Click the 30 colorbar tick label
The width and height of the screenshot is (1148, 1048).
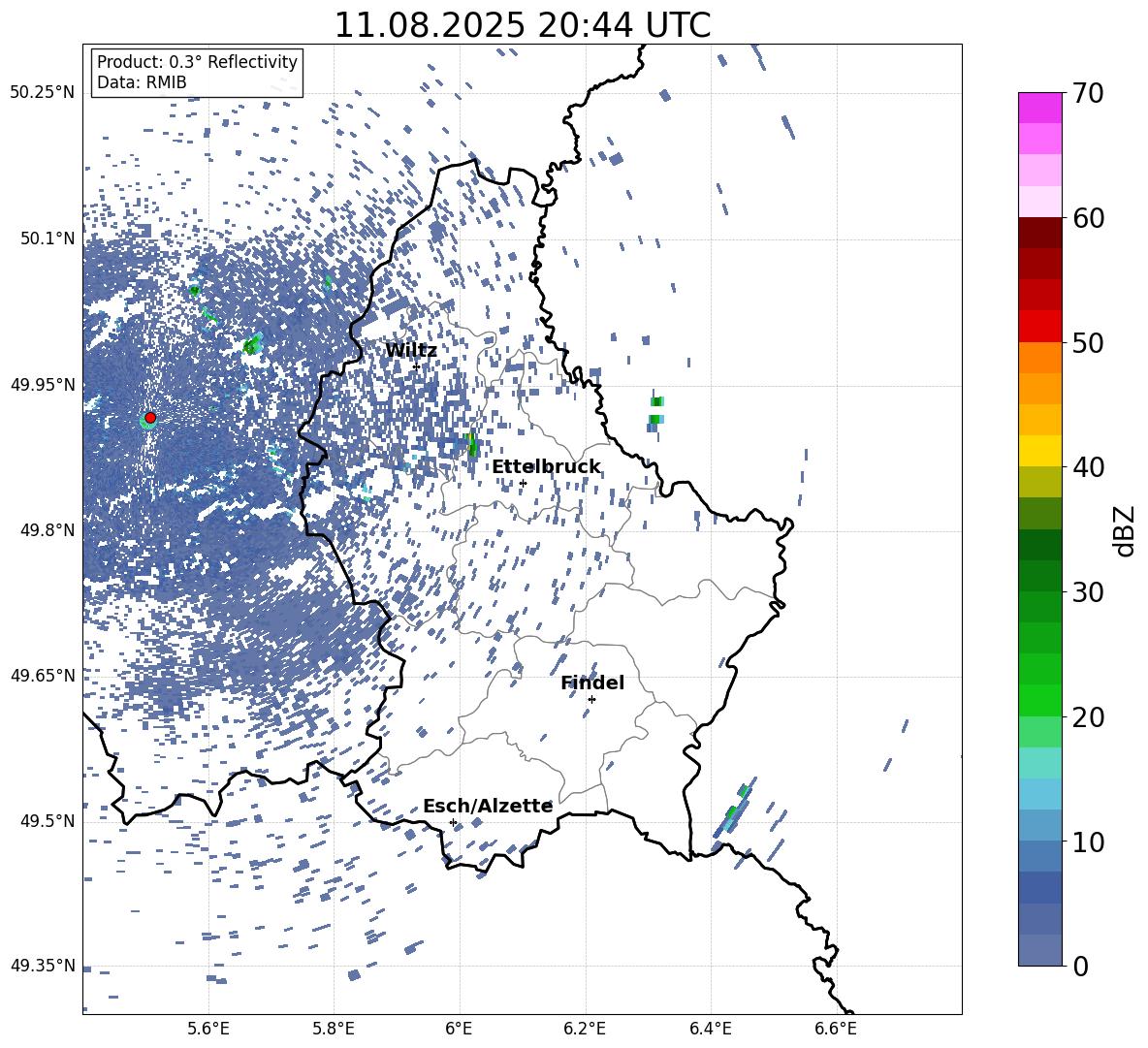(1088, 592)
